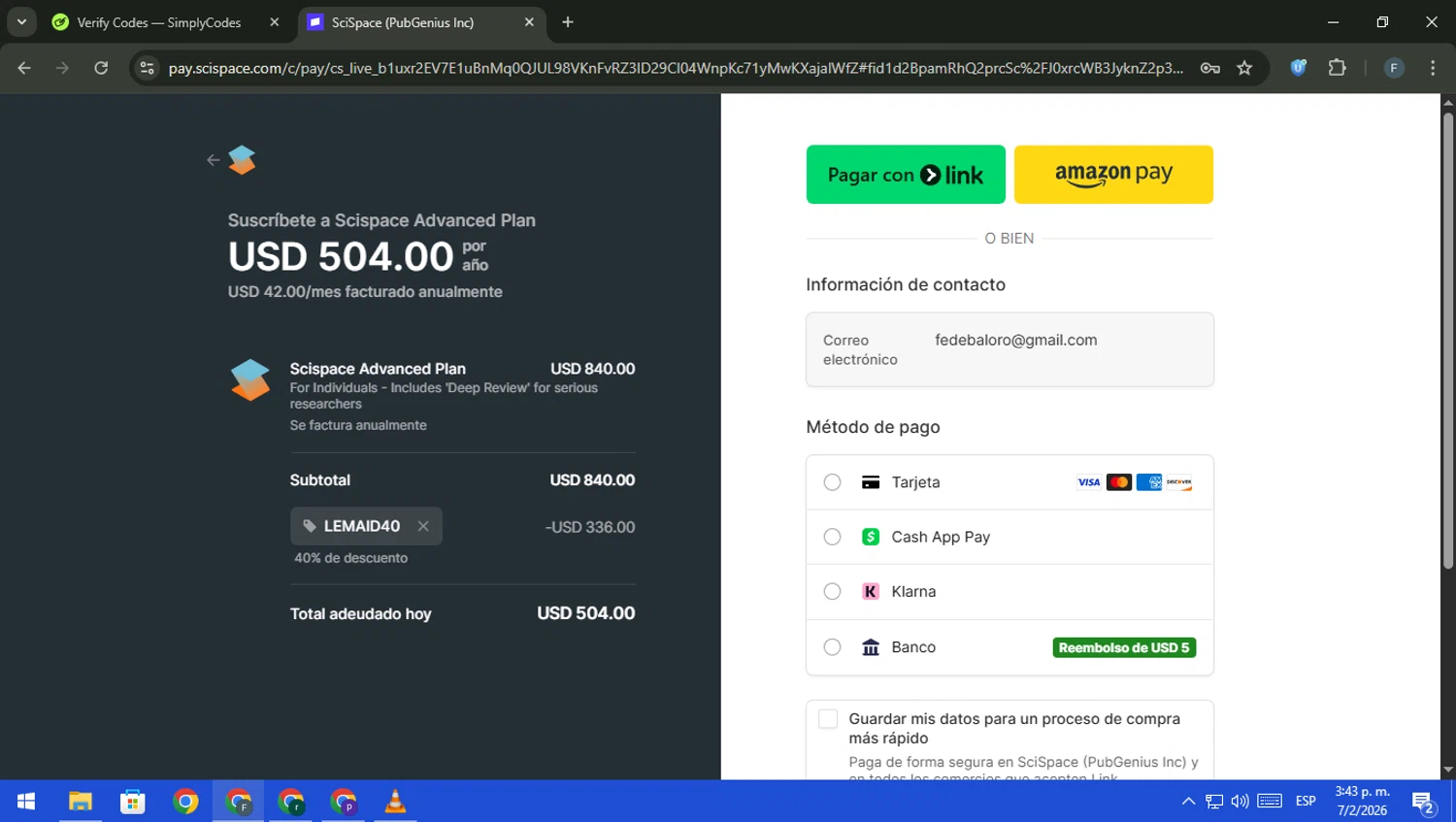The image size is (1456, 822).
Task: Click the '-USD 336.00' discount amount
Action: coord(590,527)
